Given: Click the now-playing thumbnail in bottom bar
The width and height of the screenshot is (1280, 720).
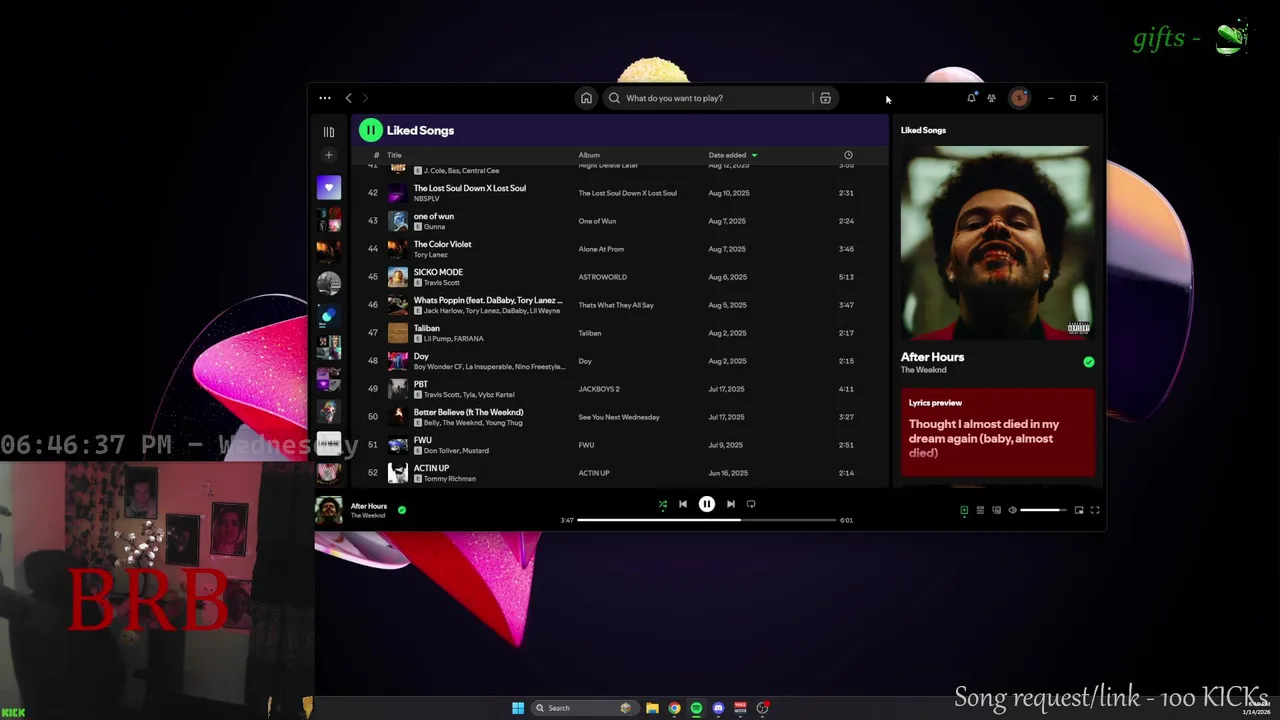Looking at the screenshot, I should 328,510.
